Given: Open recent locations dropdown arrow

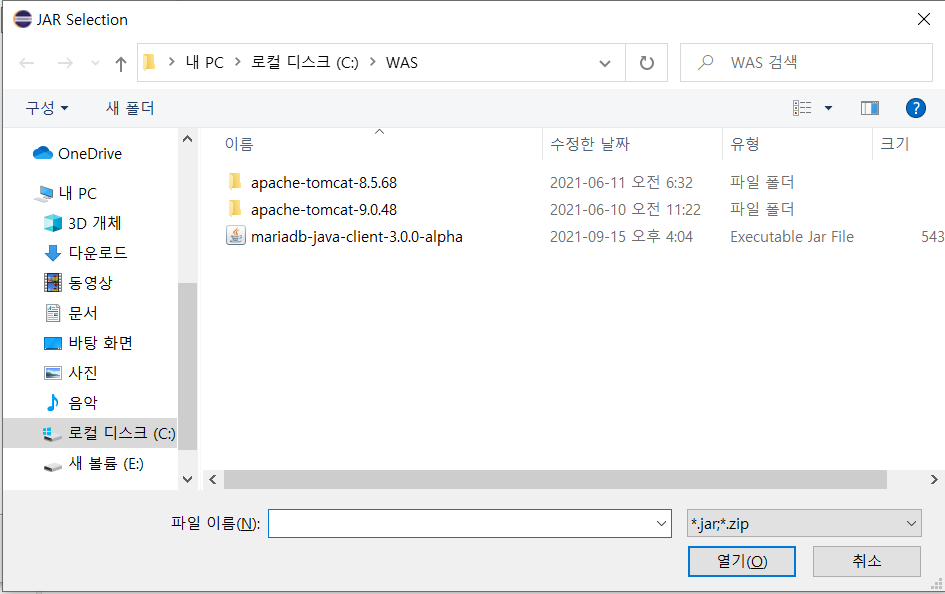Looking at the screenshot, I should (95, 63).
